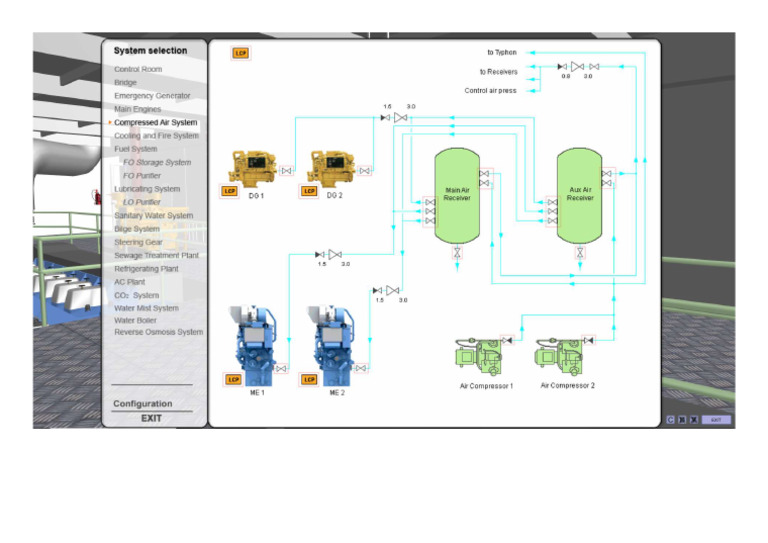This screenshot has height=543, width=768.
Task: Click the small valve right of the 3.0 label at top
Action: click(594, 67)
